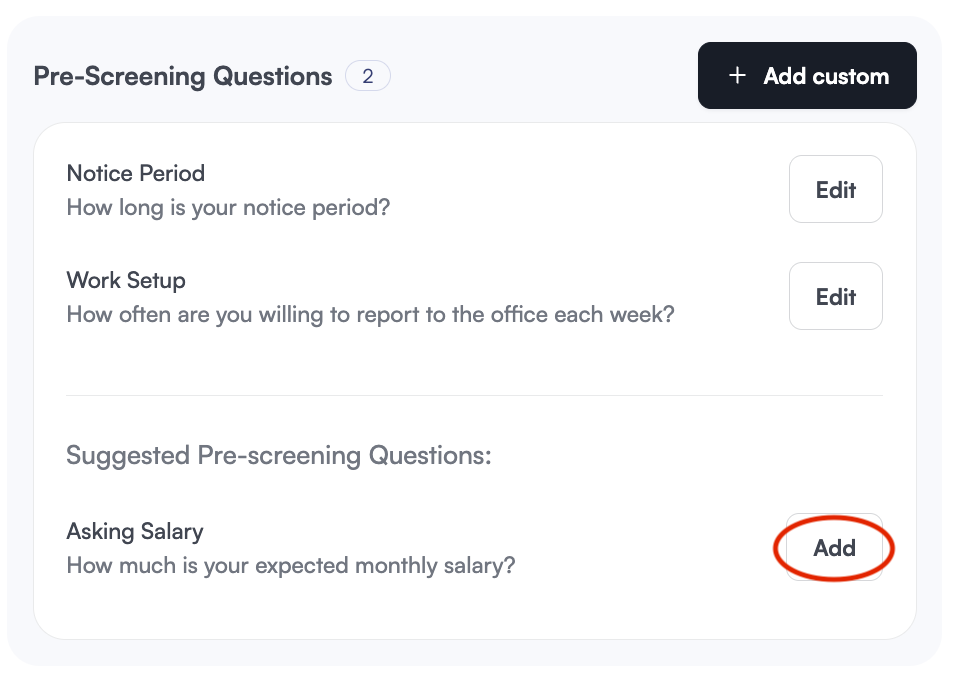
Task: Click the Pre-Screening Questions heading
Action: click(x=182, y=75)
